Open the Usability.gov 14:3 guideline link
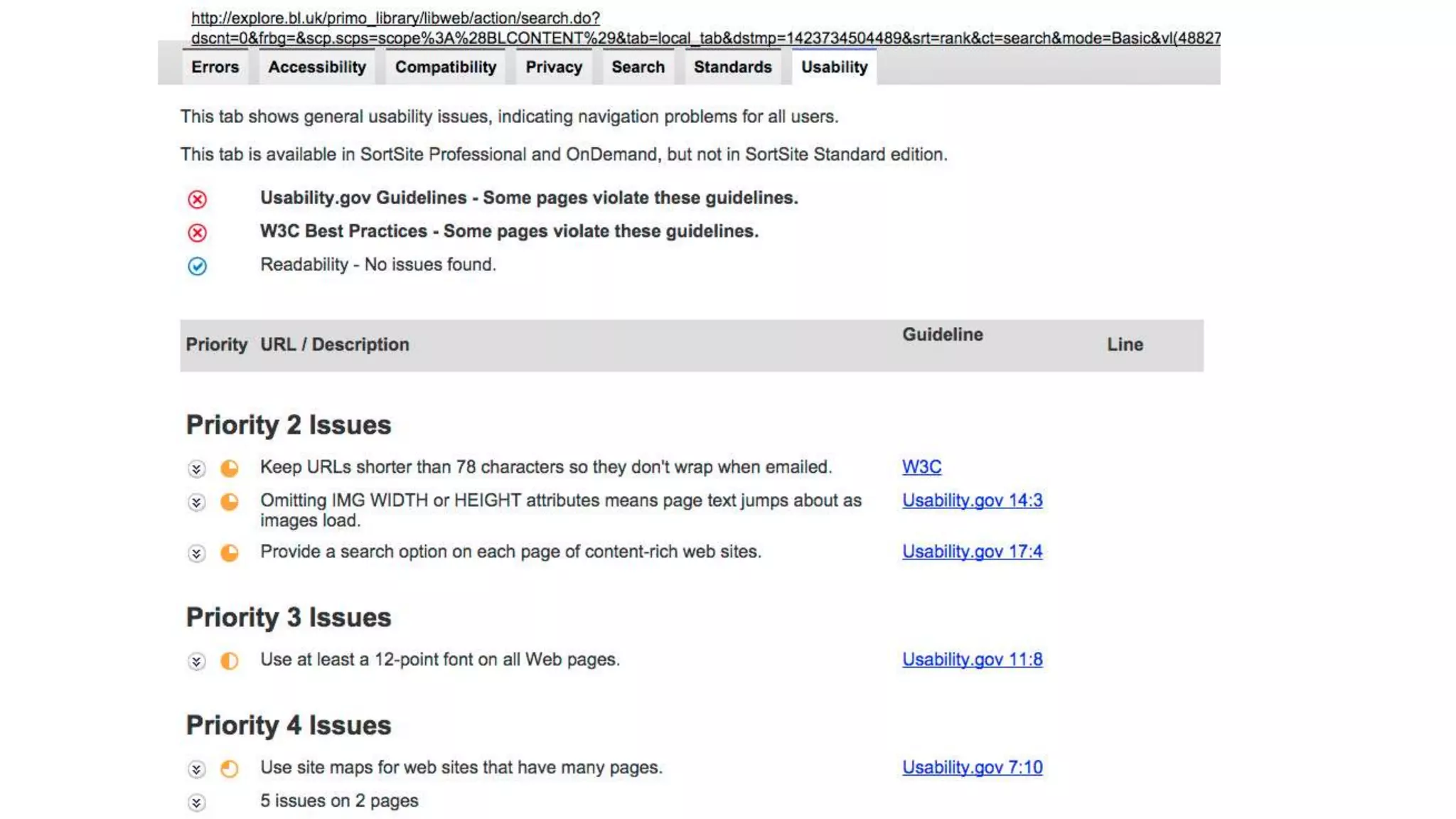This screenshot has width=1456, height=819. (x=972, y=500)
